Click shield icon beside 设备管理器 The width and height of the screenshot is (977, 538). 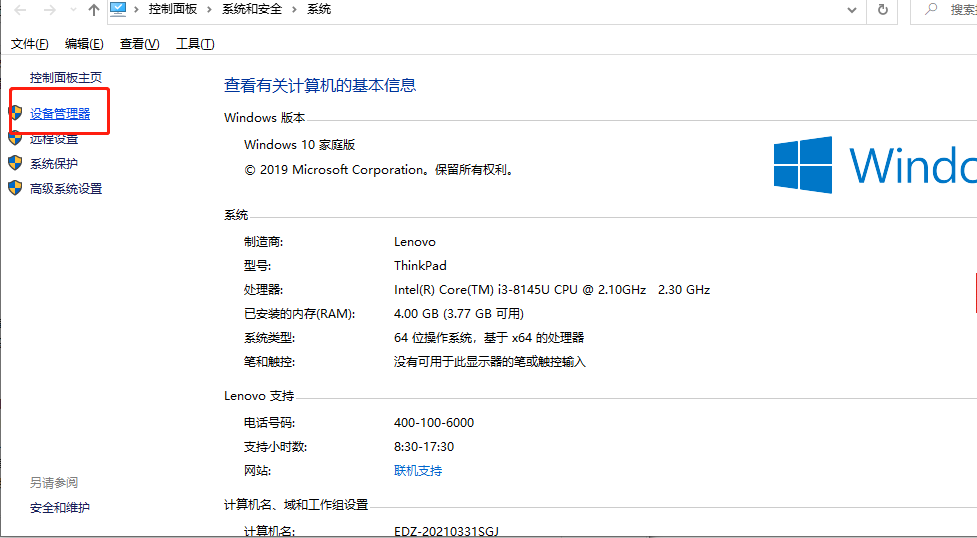coord(16,113)
